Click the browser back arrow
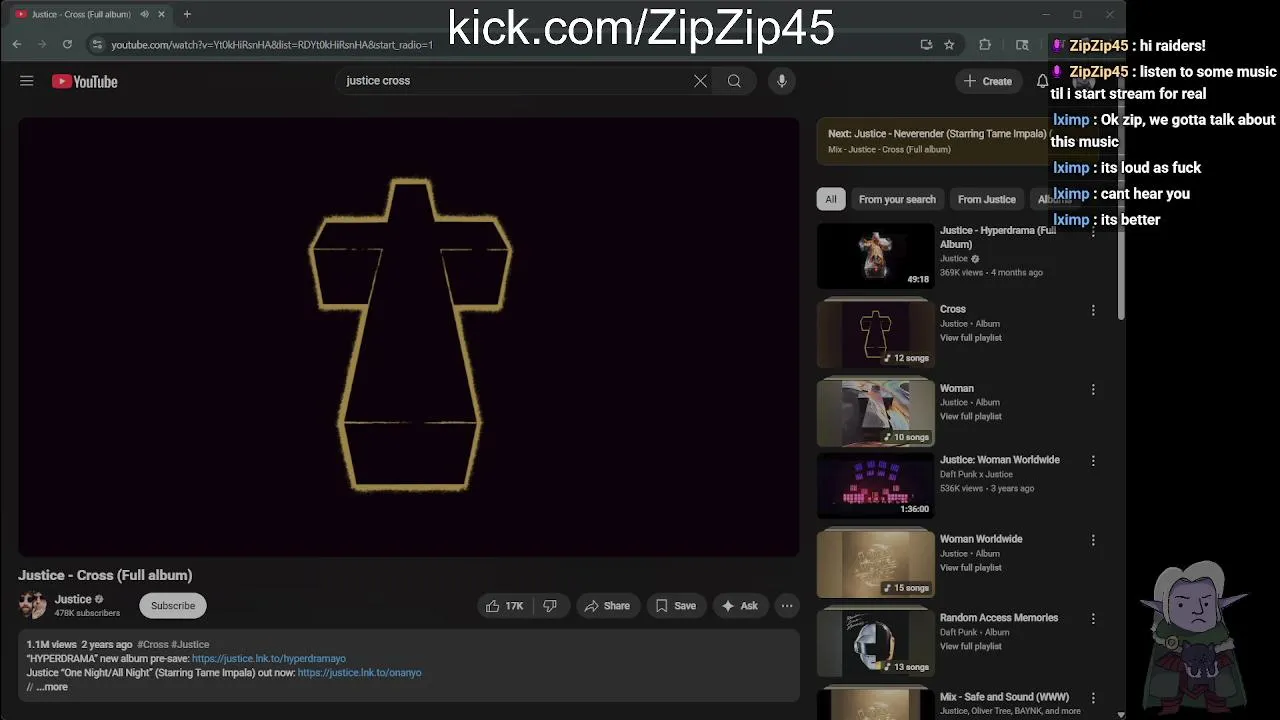 click(x=17, y=44)
